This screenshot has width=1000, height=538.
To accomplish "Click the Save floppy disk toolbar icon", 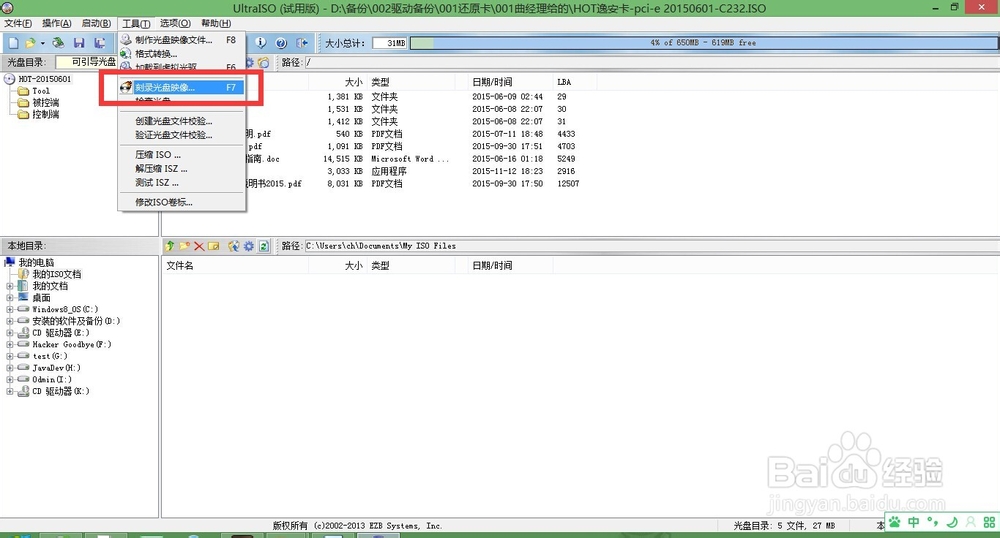I will [x=79, y=43].
